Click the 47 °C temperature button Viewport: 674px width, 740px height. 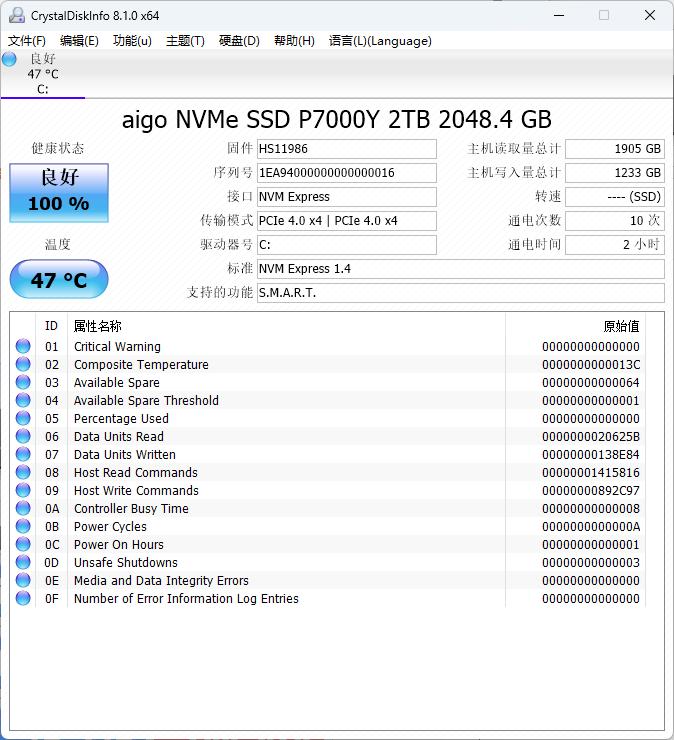coord(59,279)
